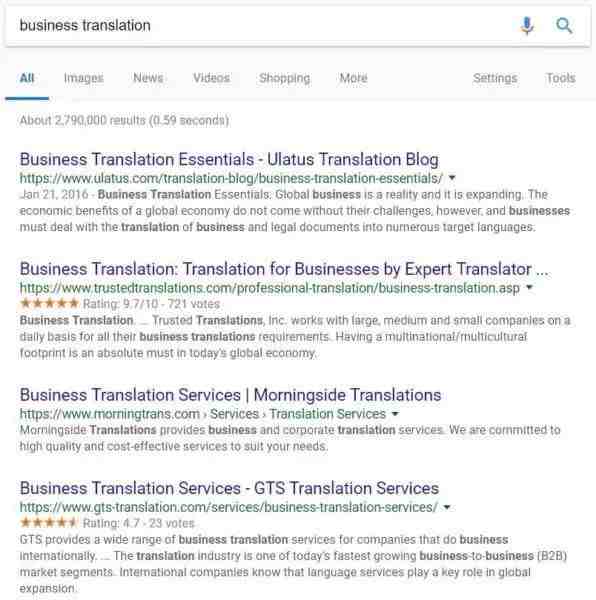Screen dimensions: 596x600
Task: Open the News tab
Action: click(148, 78)
